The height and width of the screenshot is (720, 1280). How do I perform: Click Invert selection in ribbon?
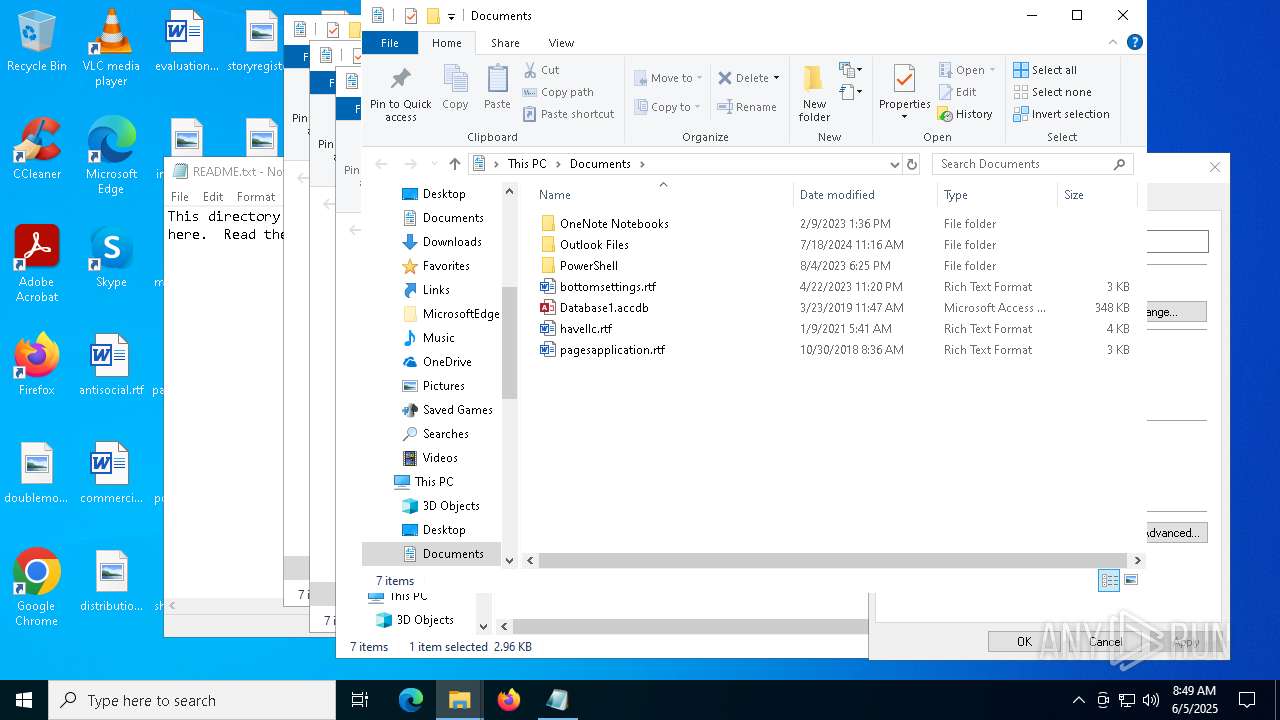point(1061,114)
